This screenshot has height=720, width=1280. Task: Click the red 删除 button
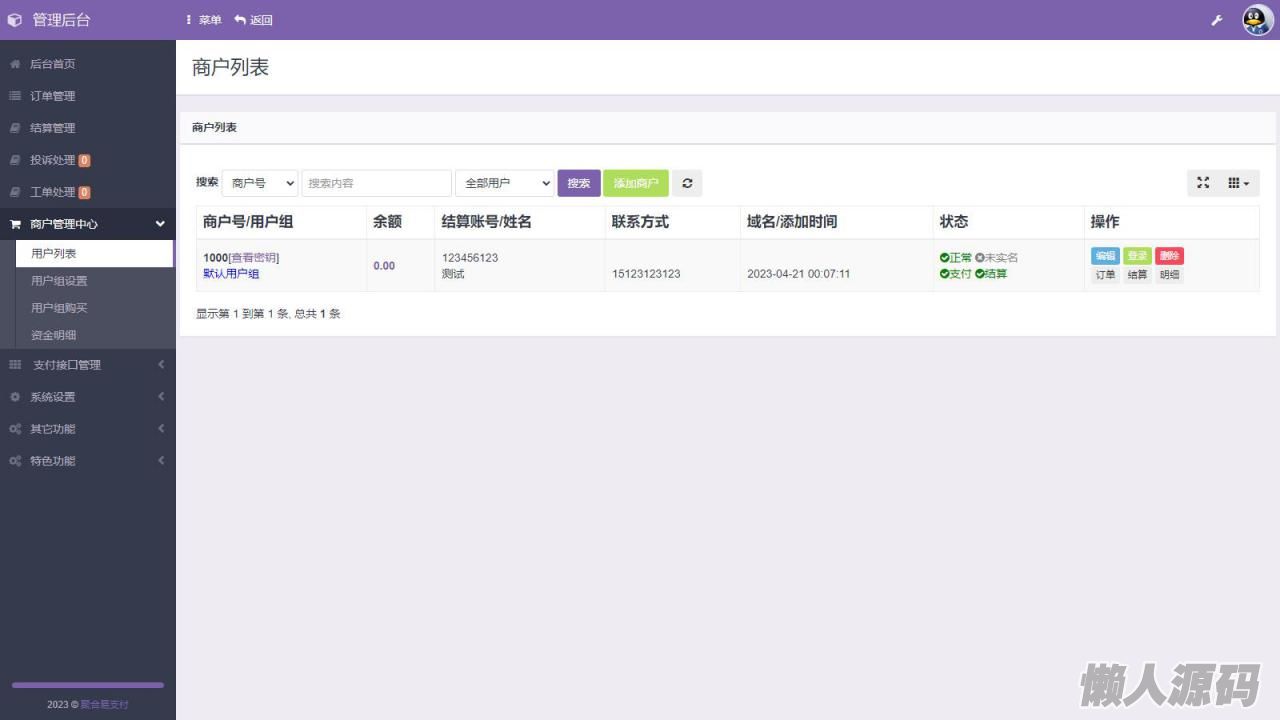[1169, 256]
